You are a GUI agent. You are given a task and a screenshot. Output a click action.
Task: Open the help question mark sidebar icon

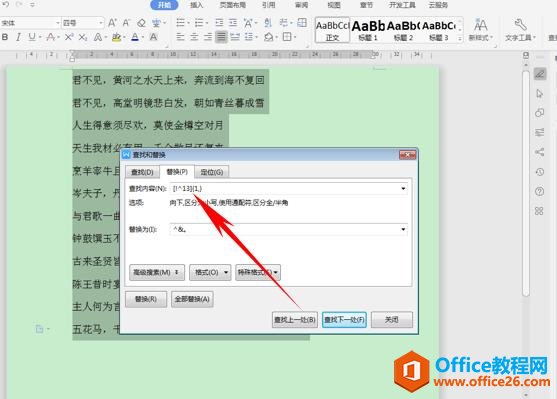540,192
